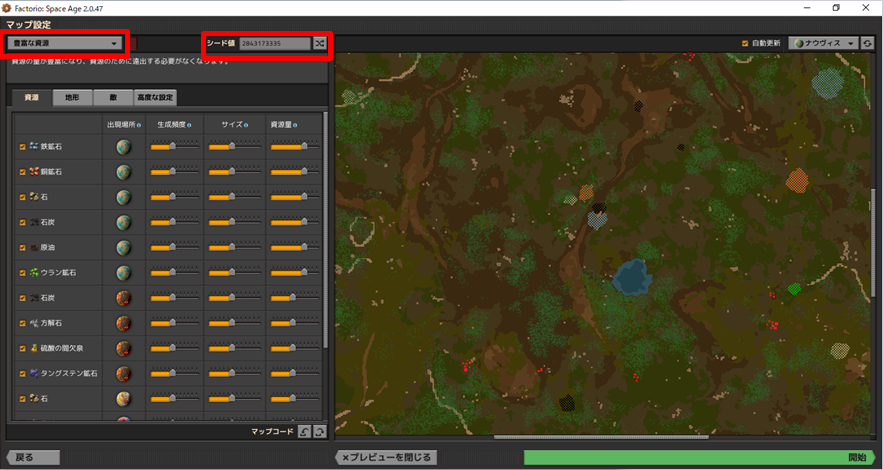Click the 銅鉱石 ore icon
The image size is (883, 470).
[x=34, y=172]
